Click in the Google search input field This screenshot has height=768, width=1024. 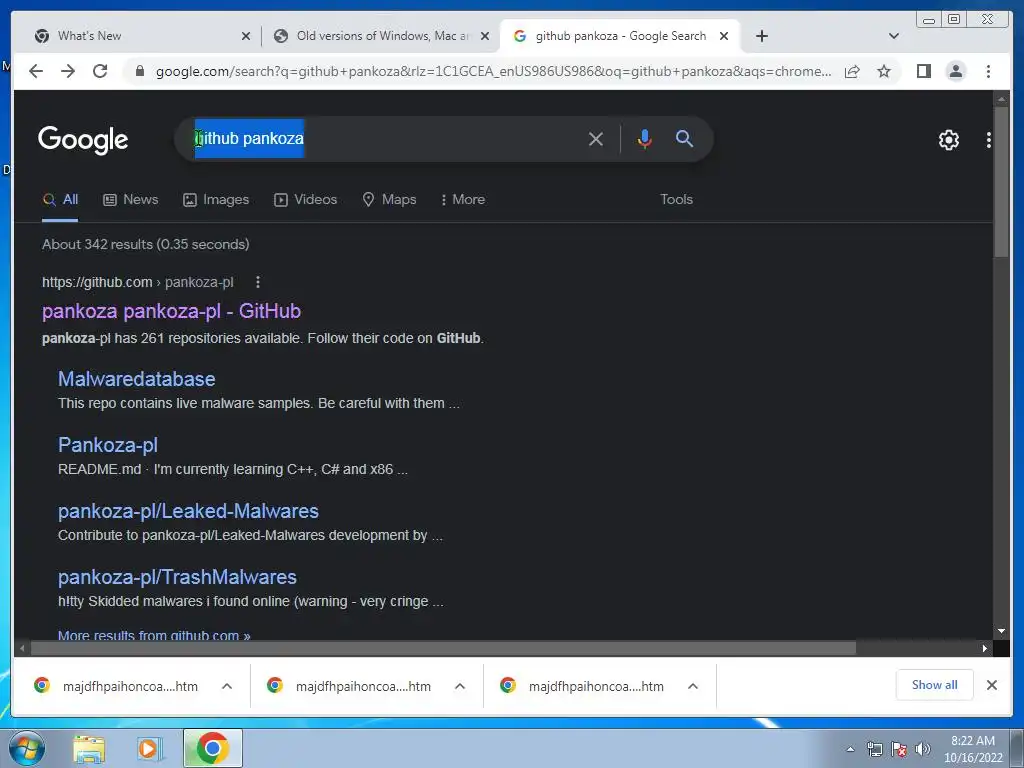pos(385,138)
